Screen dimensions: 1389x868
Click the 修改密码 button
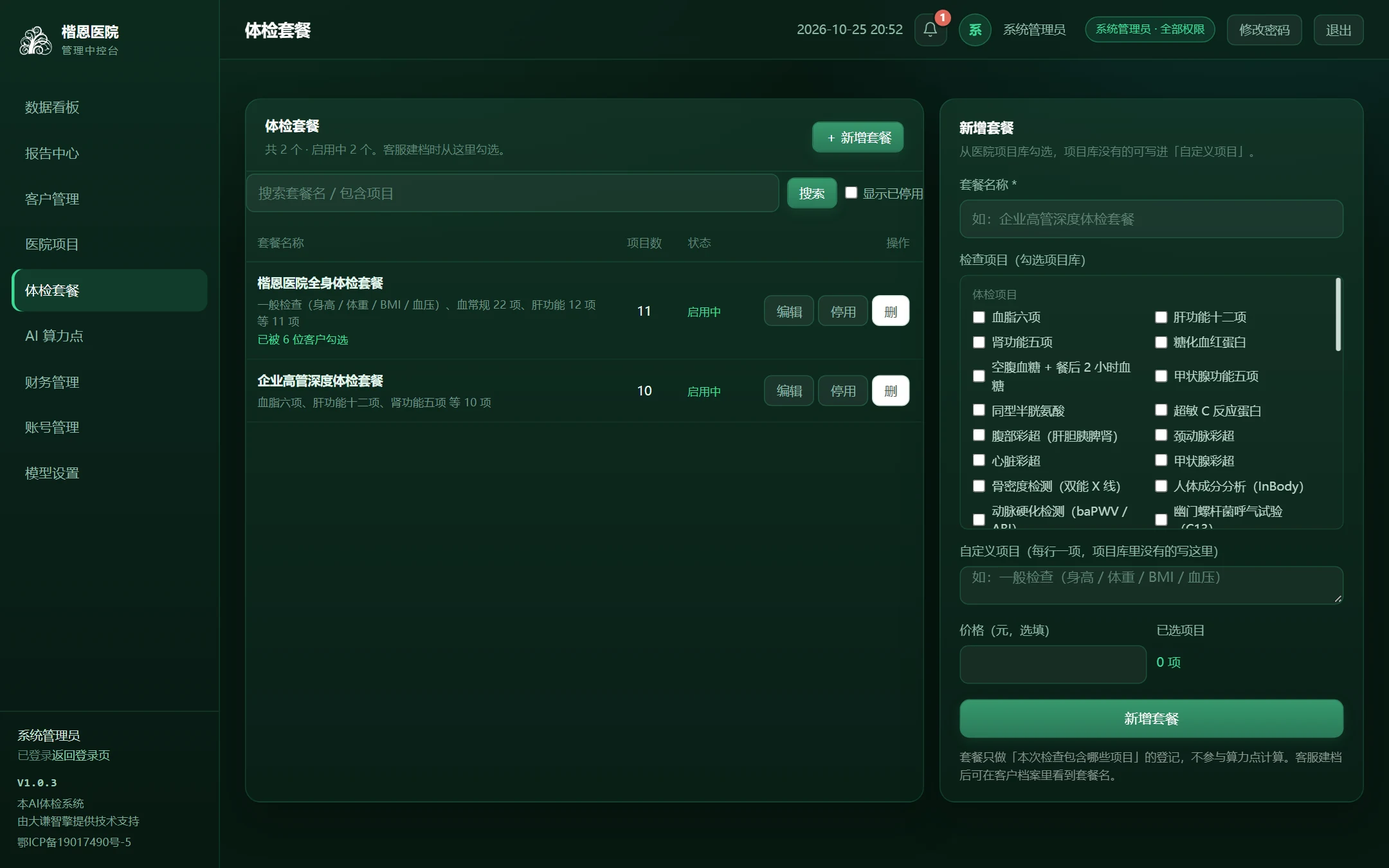coord(1264,30)
